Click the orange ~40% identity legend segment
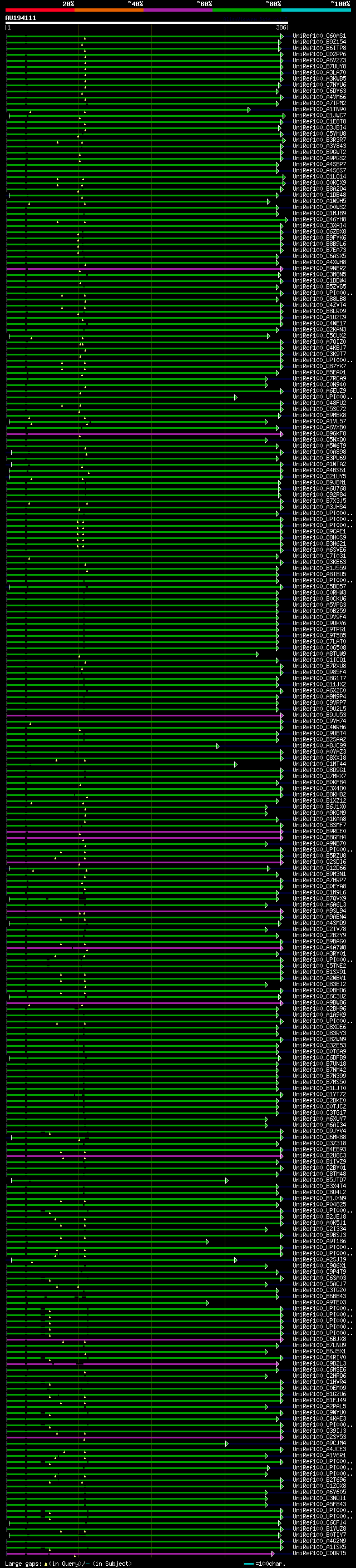This screenshot has height=1568, width=356. click(110, 10)
